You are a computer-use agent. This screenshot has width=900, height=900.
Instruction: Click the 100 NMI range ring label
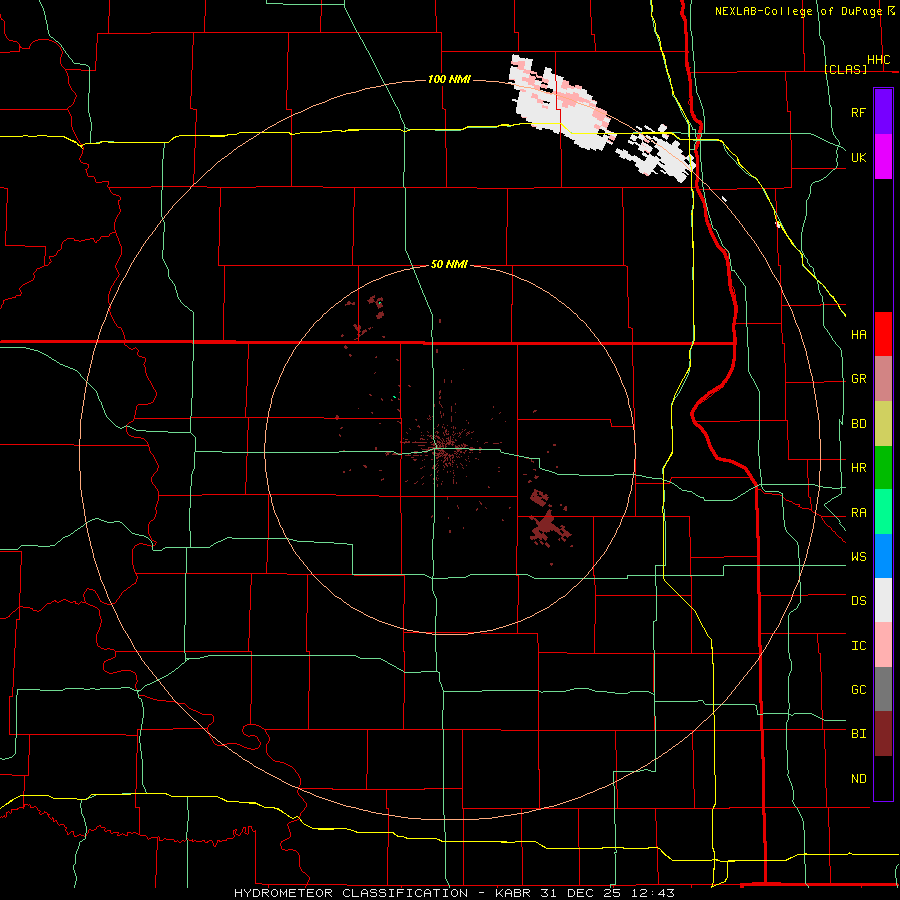(449, 79)
